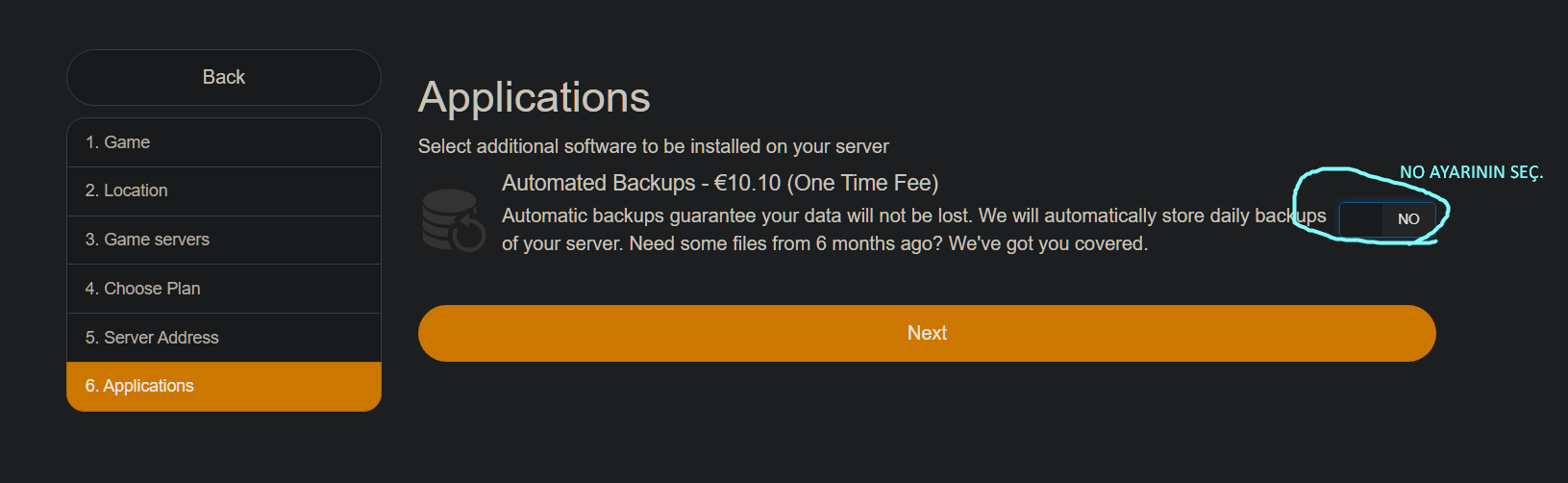Screen dimensions: 1568x483
Task: Toggle the Automated Backups switch
Action: (x=1387, y=219)
